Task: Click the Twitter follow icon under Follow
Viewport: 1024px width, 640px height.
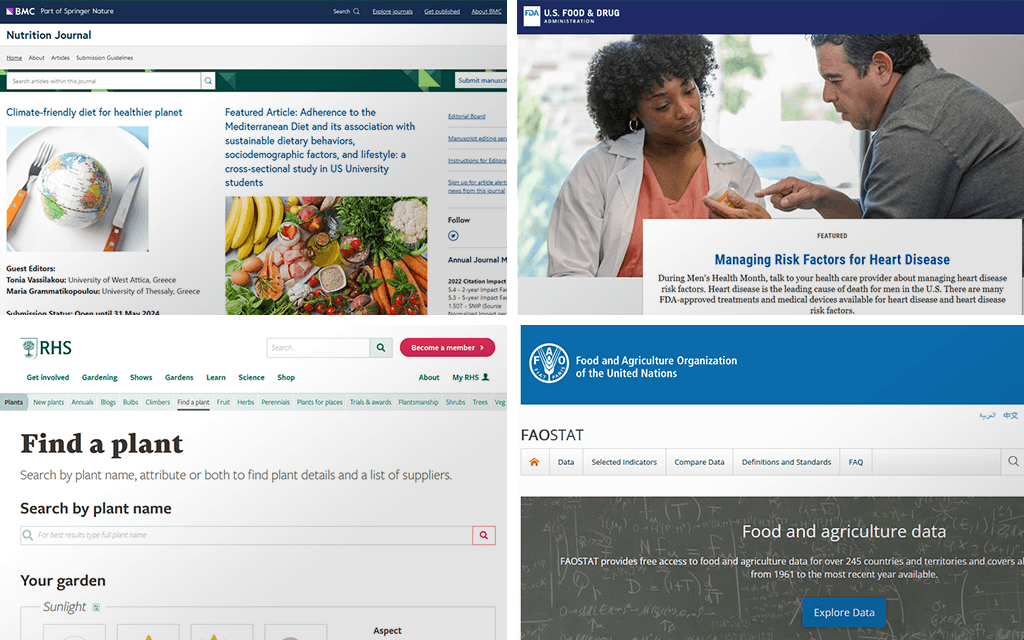Action: click(x=453, y=236)
